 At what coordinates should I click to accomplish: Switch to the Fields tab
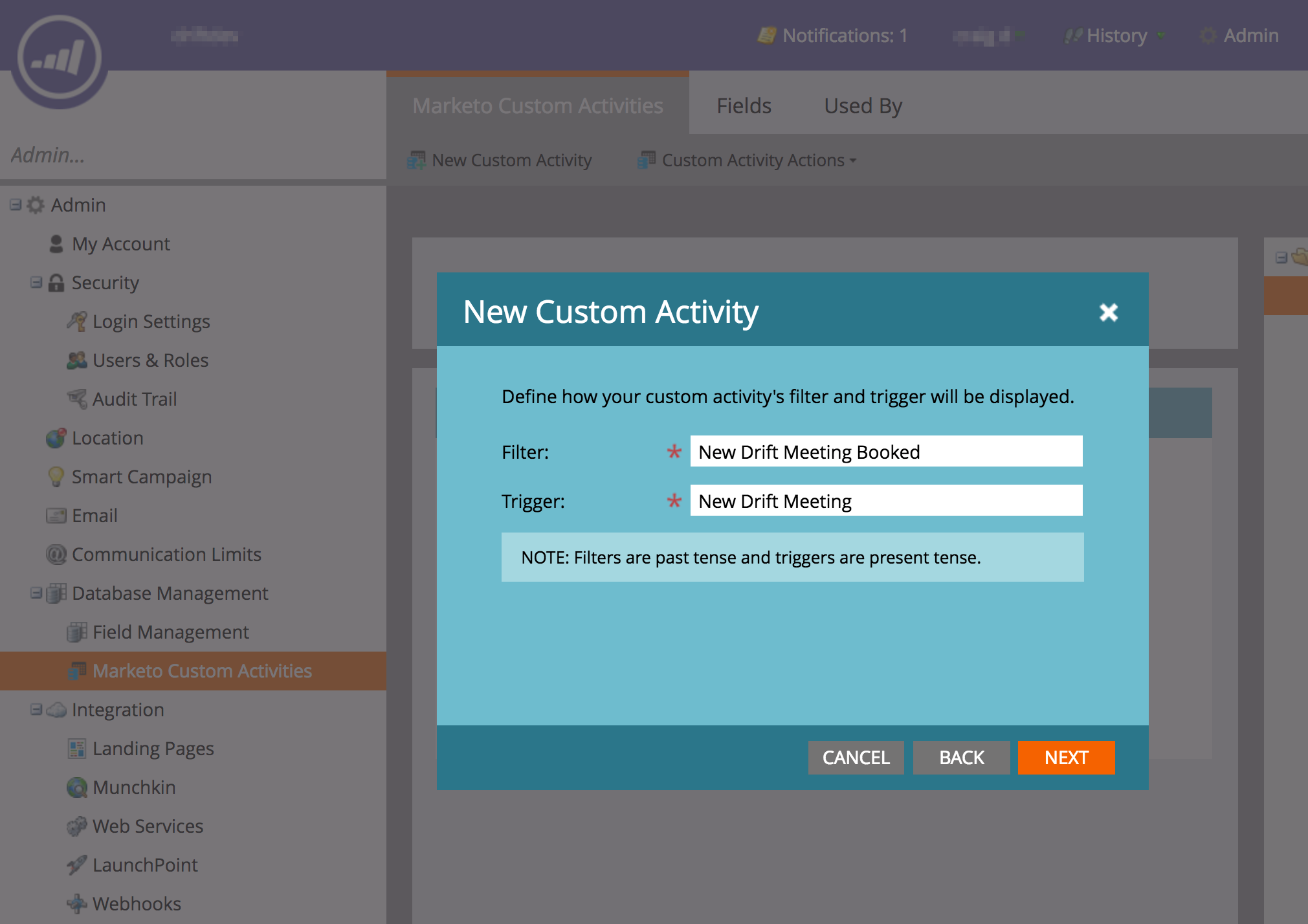(744, 105)
